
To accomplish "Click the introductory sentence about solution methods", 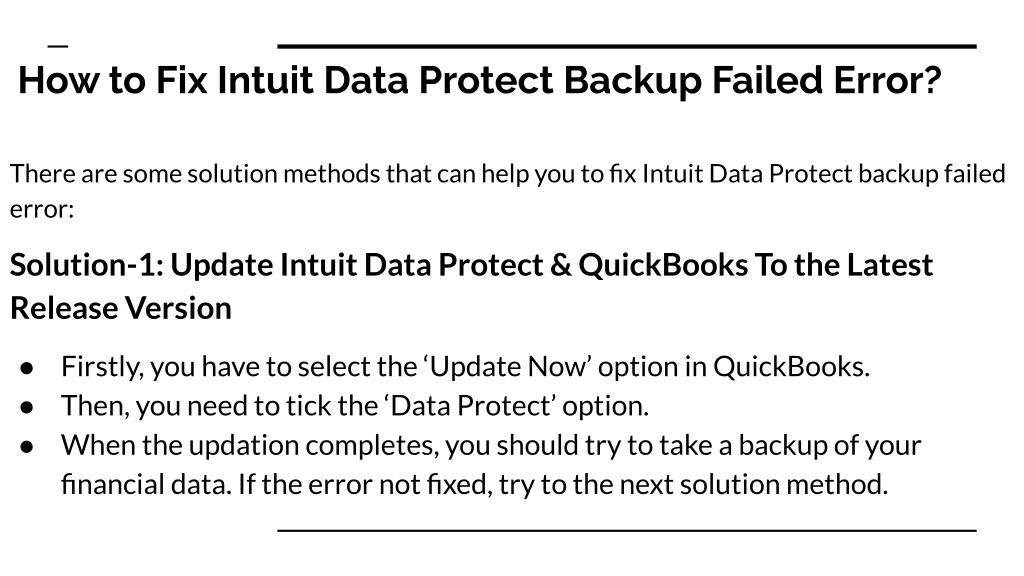I will (507, 191).
